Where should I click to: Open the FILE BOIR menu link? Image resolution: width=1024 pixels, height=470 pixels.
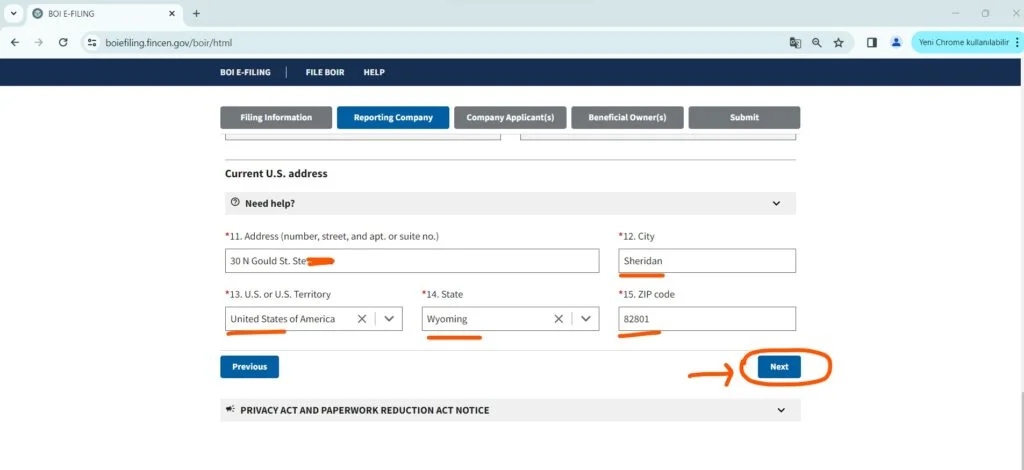325,72
